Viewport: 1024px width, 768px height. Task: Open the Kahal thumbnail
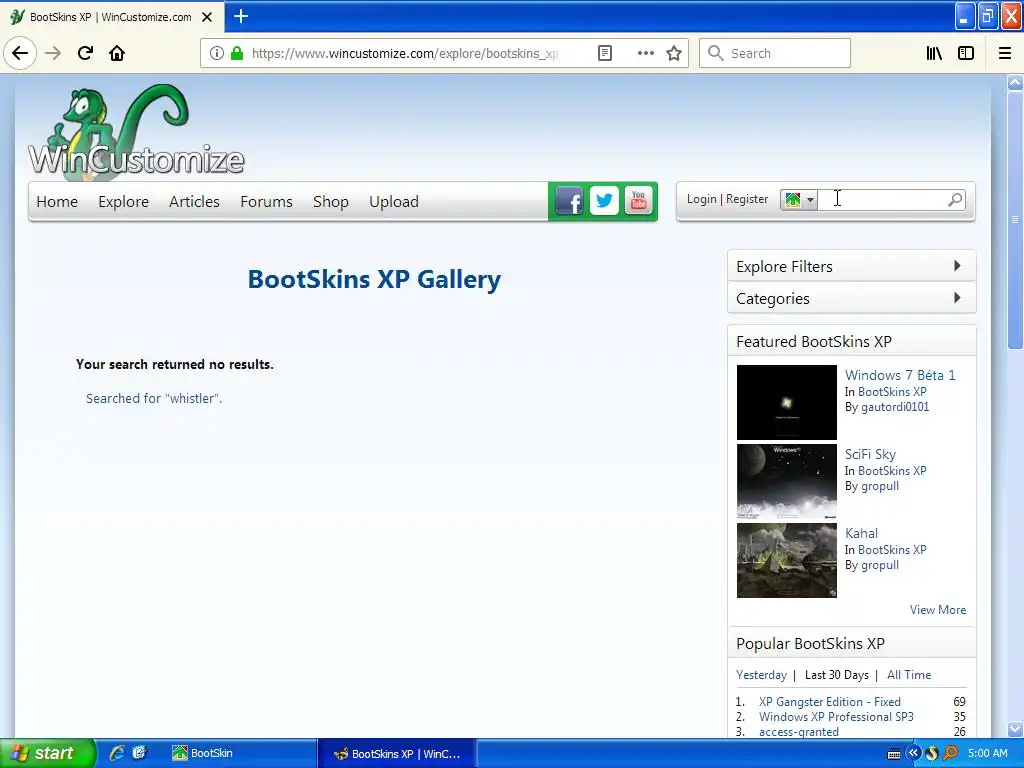point(786,560)
